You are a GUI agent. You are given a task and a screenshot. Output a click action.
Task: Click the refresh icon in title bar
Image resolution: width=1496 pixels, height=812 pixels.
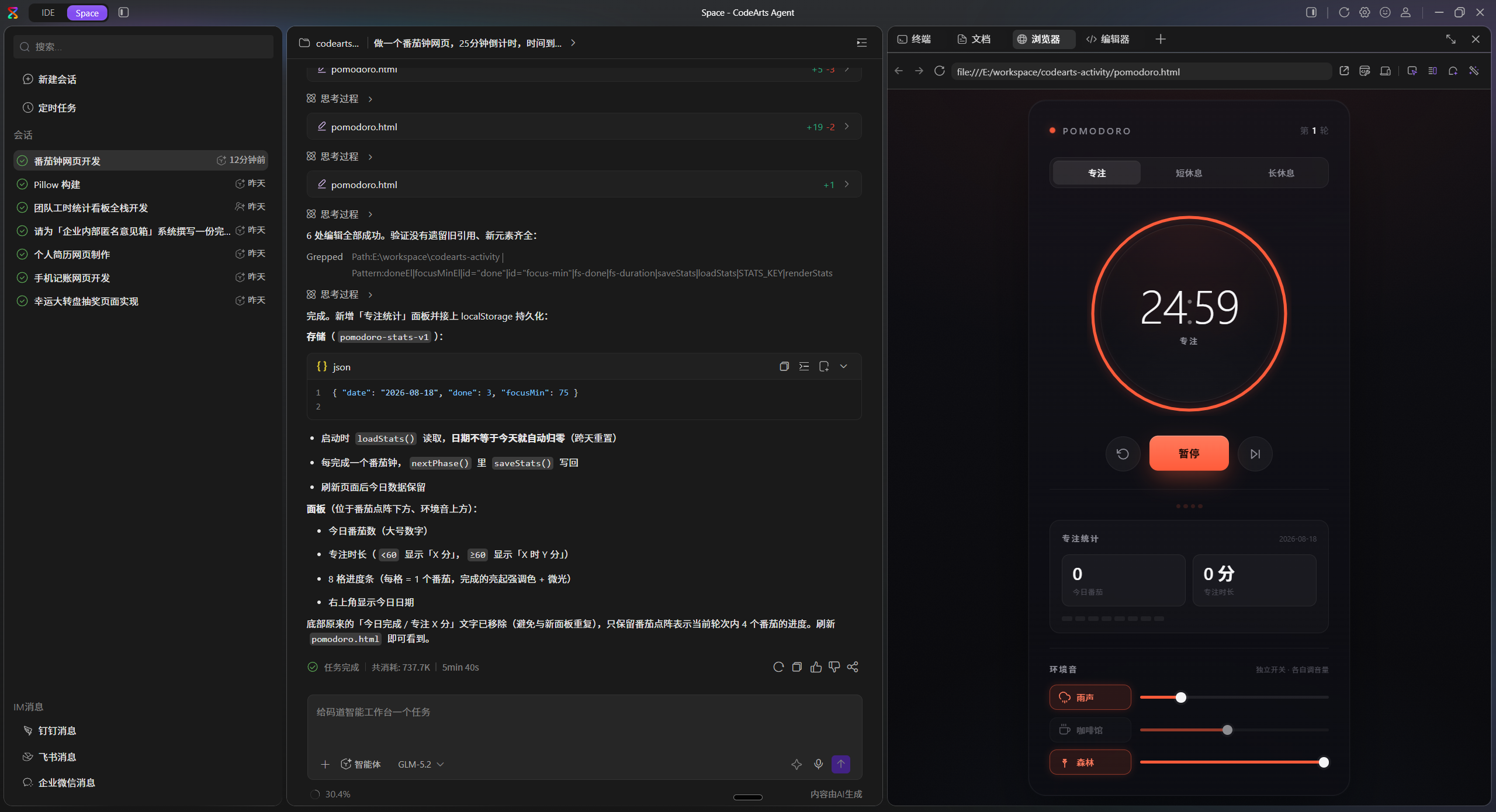[1344, 12]
